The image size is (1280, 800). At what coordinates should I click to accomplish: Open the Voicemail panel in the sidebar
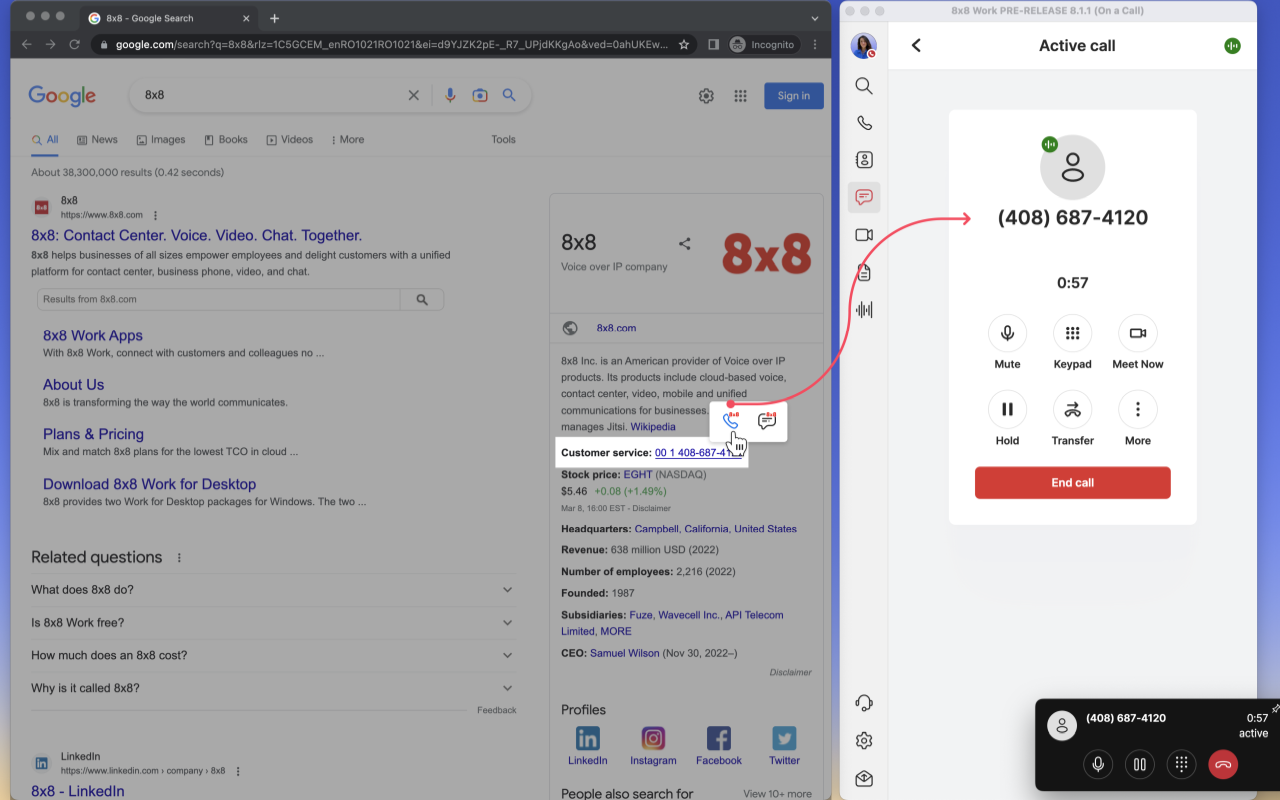point(863,309)
